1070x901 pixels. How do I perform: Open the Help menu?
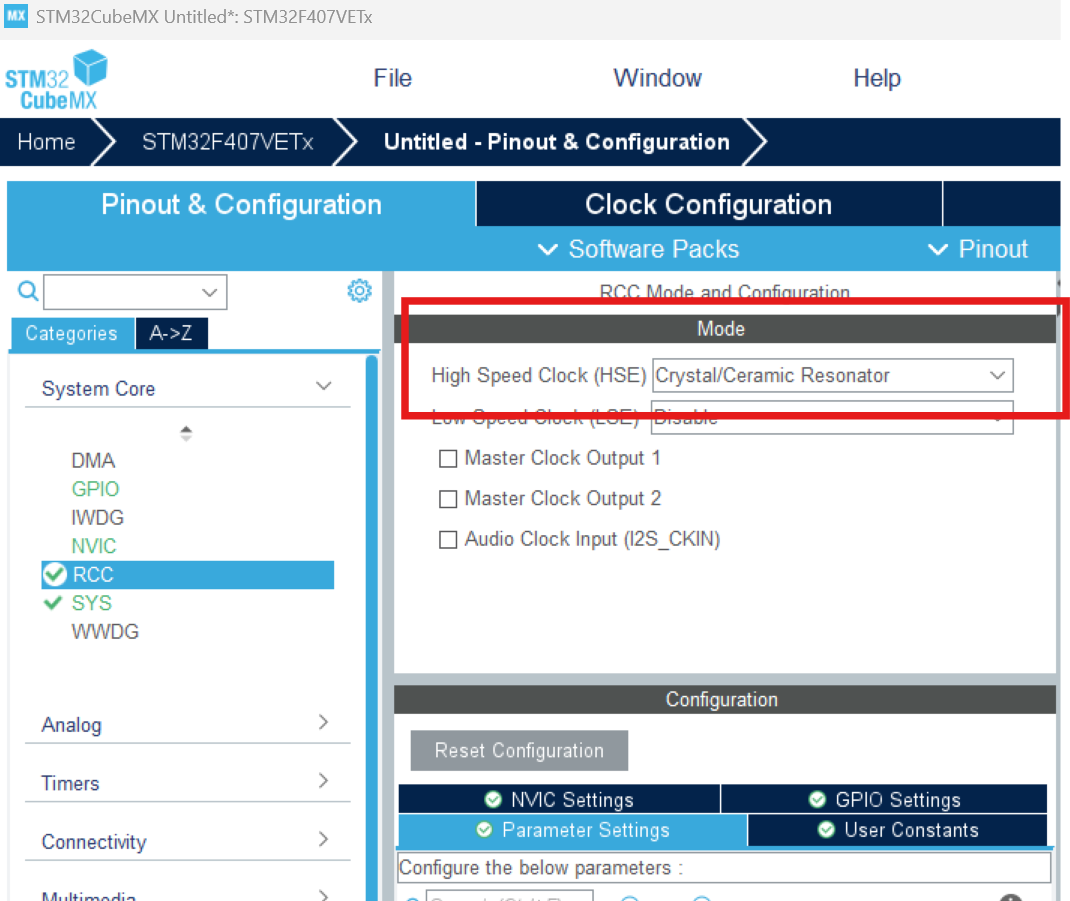point(877,78)
